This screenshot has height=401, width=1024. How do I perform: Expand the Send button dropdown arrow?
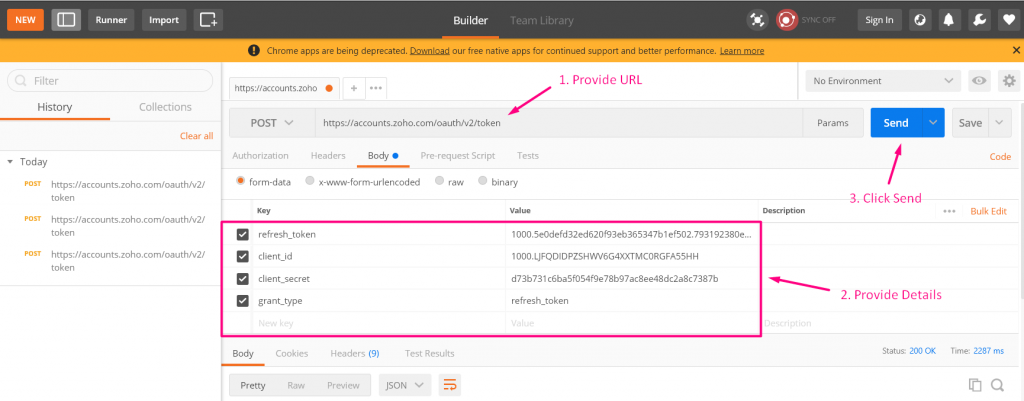pos(933,123)
